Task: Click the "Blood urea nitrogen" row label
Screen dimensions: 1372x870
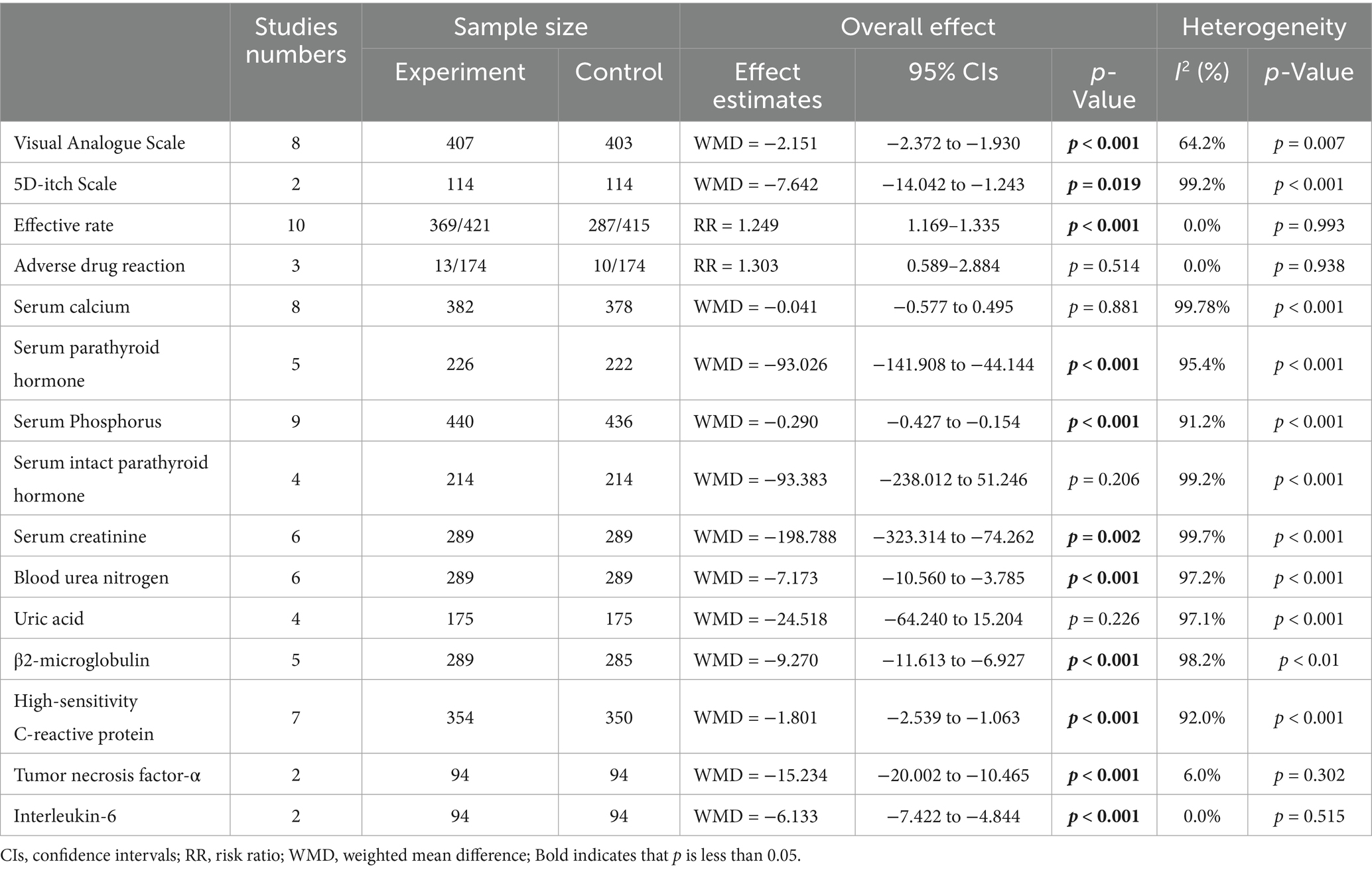Action: click(x=92, y=578)
